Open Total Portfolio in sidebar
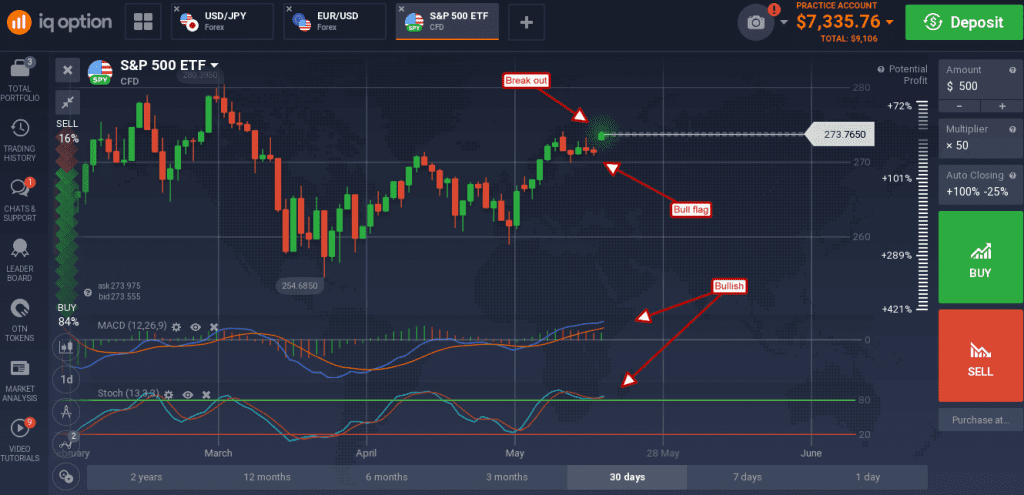 20,80
